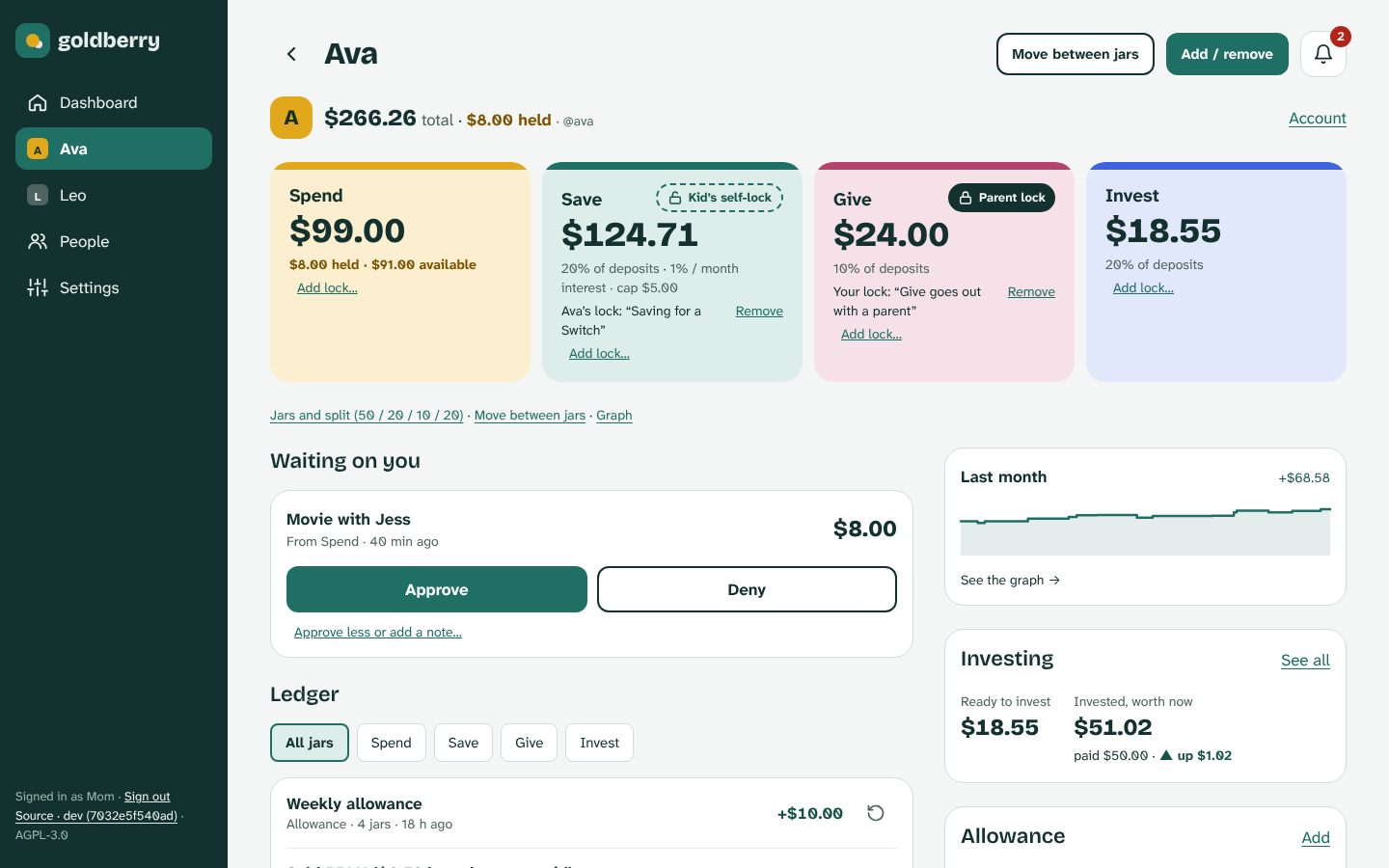Click the goldberry logo icon
1389x868 pixels.
pos(33,41)
